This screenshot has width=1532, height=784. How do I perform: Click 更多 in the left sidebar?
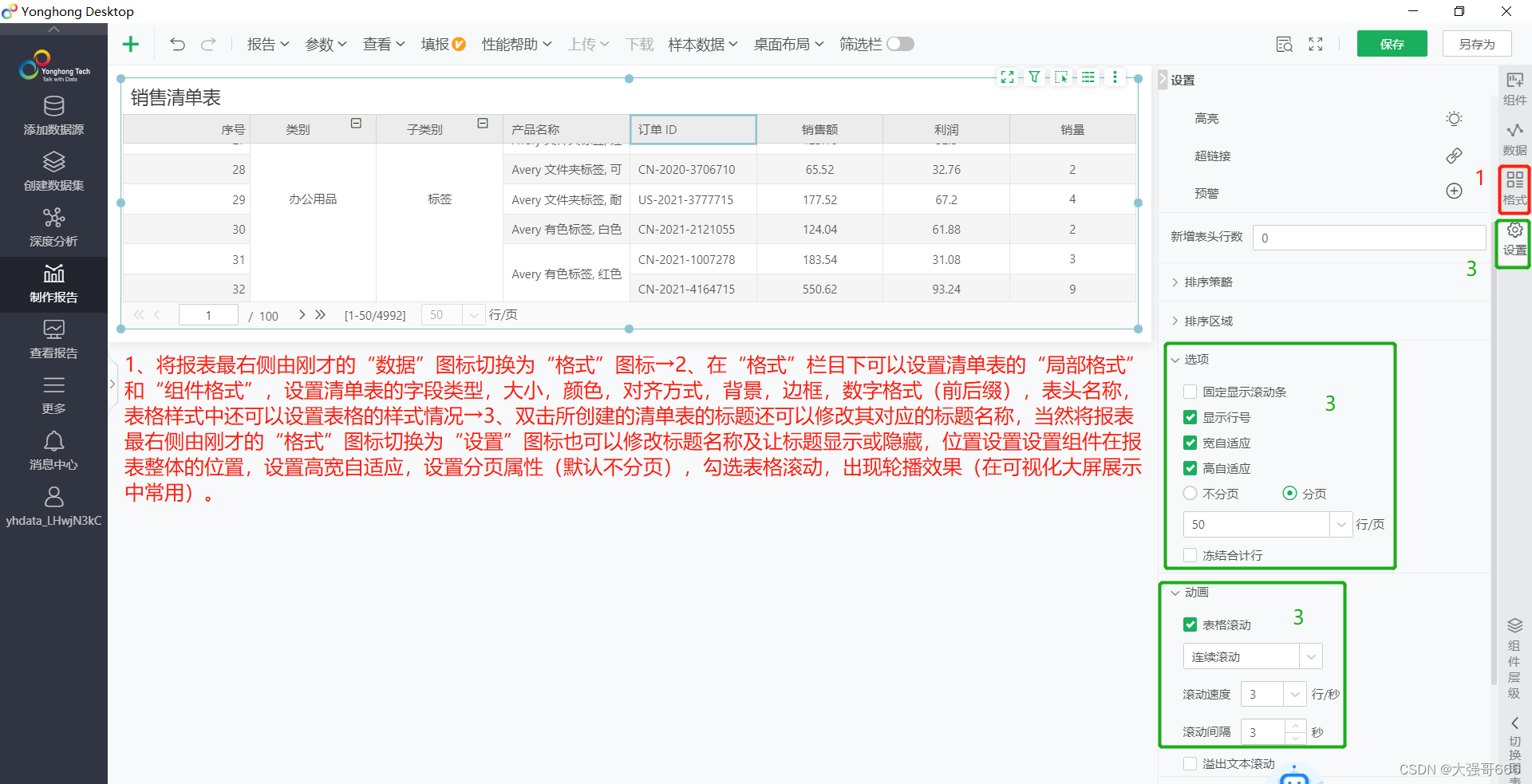pyautogui.click(x=53, y=395)
